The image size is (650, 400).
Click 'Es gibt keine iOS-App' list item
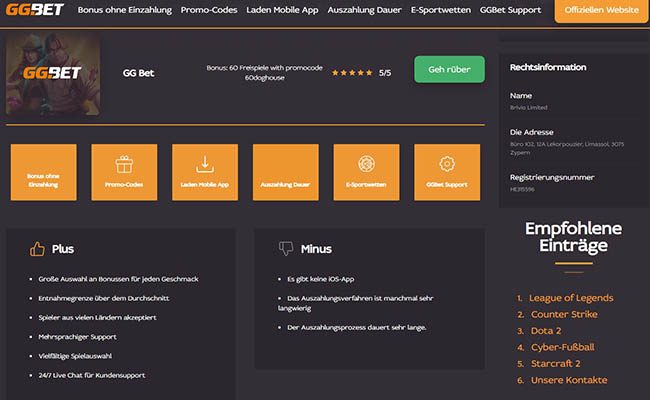click(320, 279)
